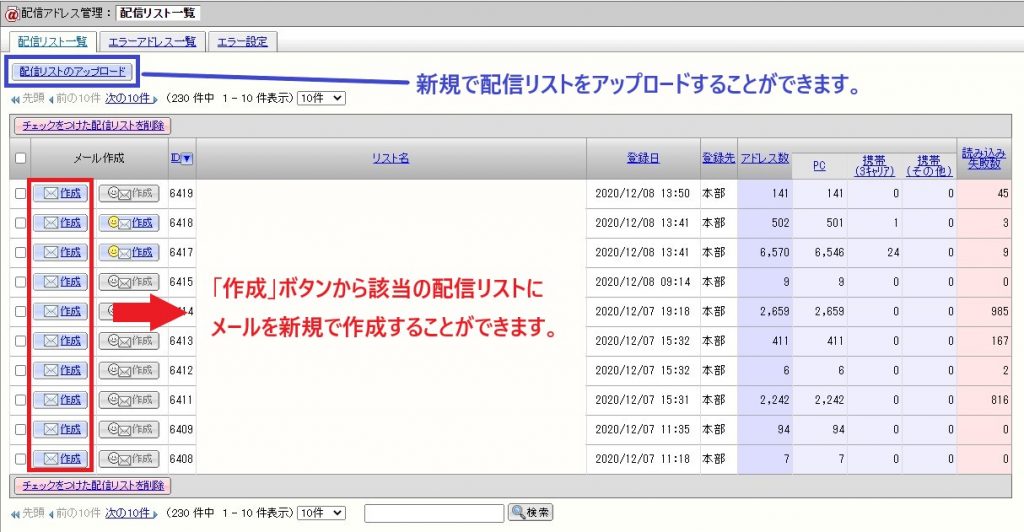The height and width of the screenshot is (532, 1024).
Task: Click envelope 作成 icon for list 6419
Action: (x=62, y=194)
